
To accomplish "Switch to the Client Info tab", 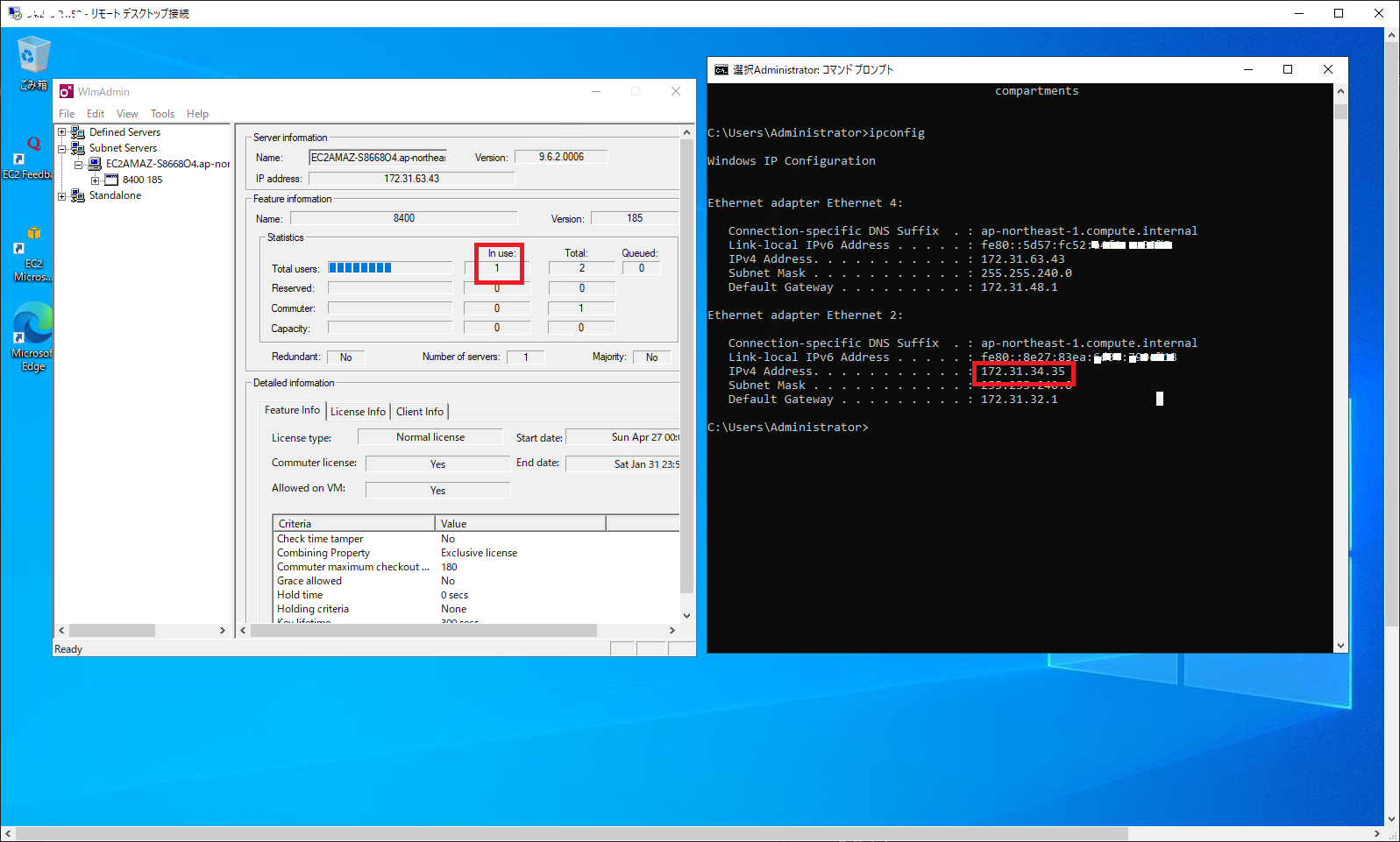I will pyautogui.click(x=420, y=412).
